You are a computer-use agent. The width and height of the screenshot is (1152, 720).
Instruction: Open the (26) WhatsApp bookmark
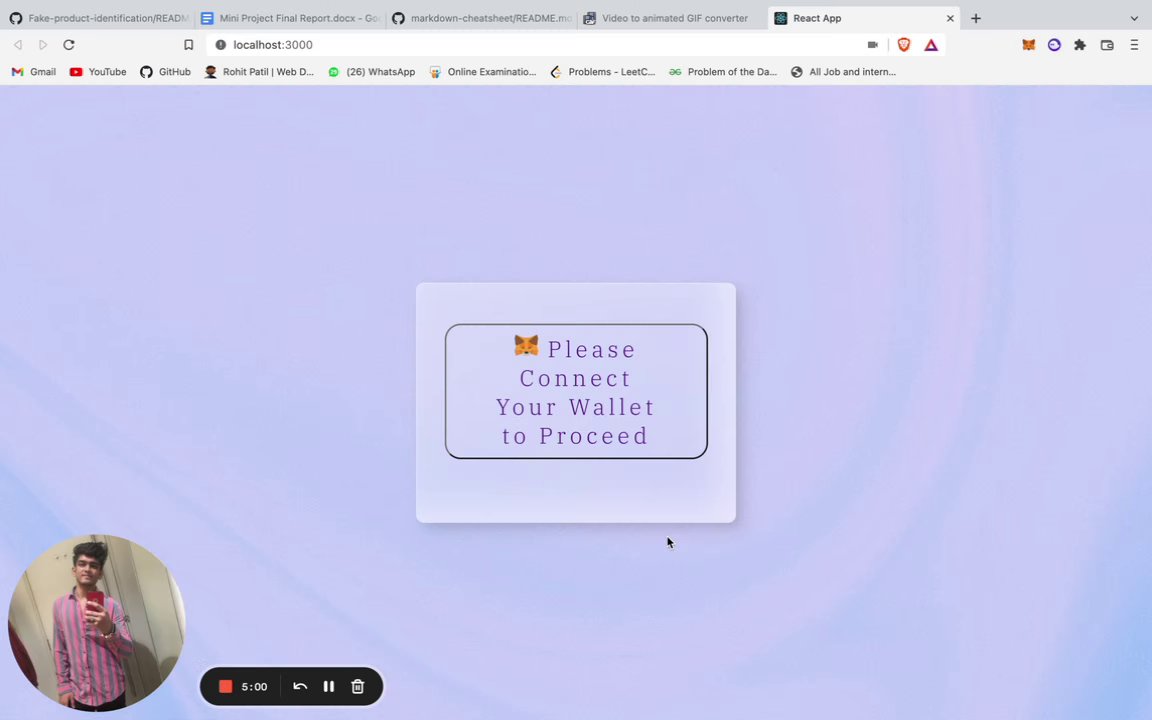pos(371,72)
